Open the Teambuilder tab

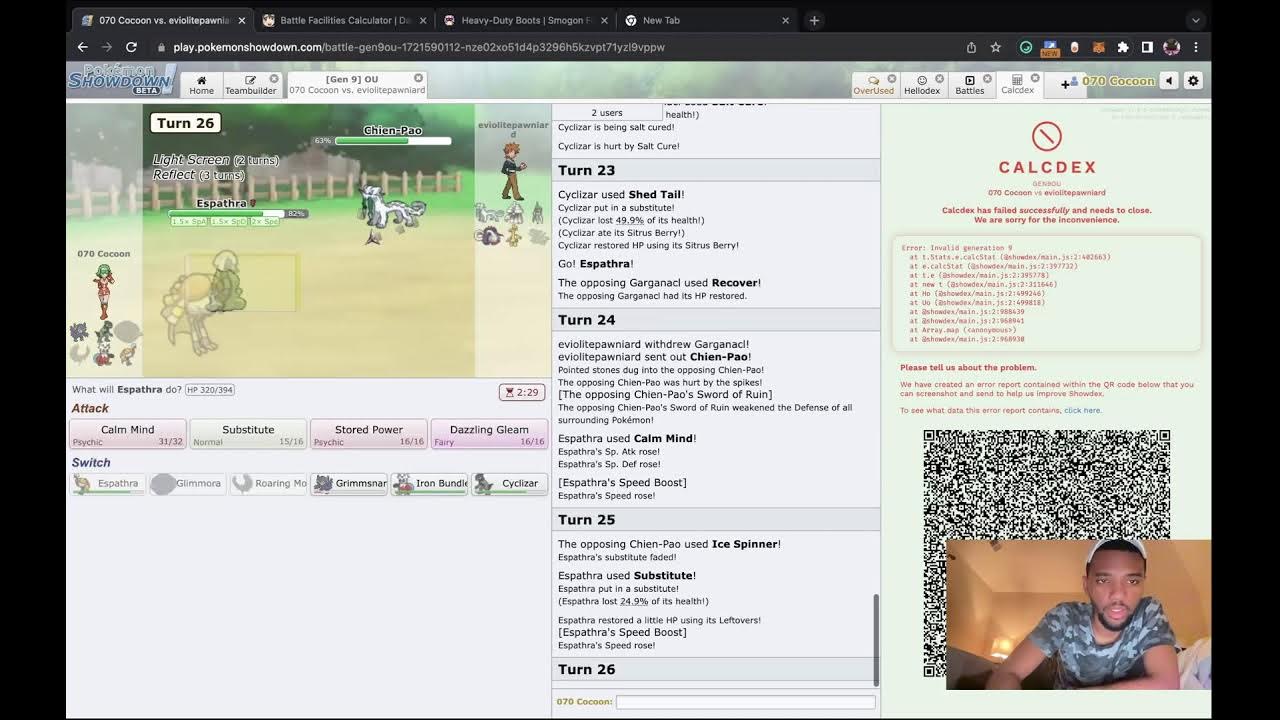tap(250, 85)
